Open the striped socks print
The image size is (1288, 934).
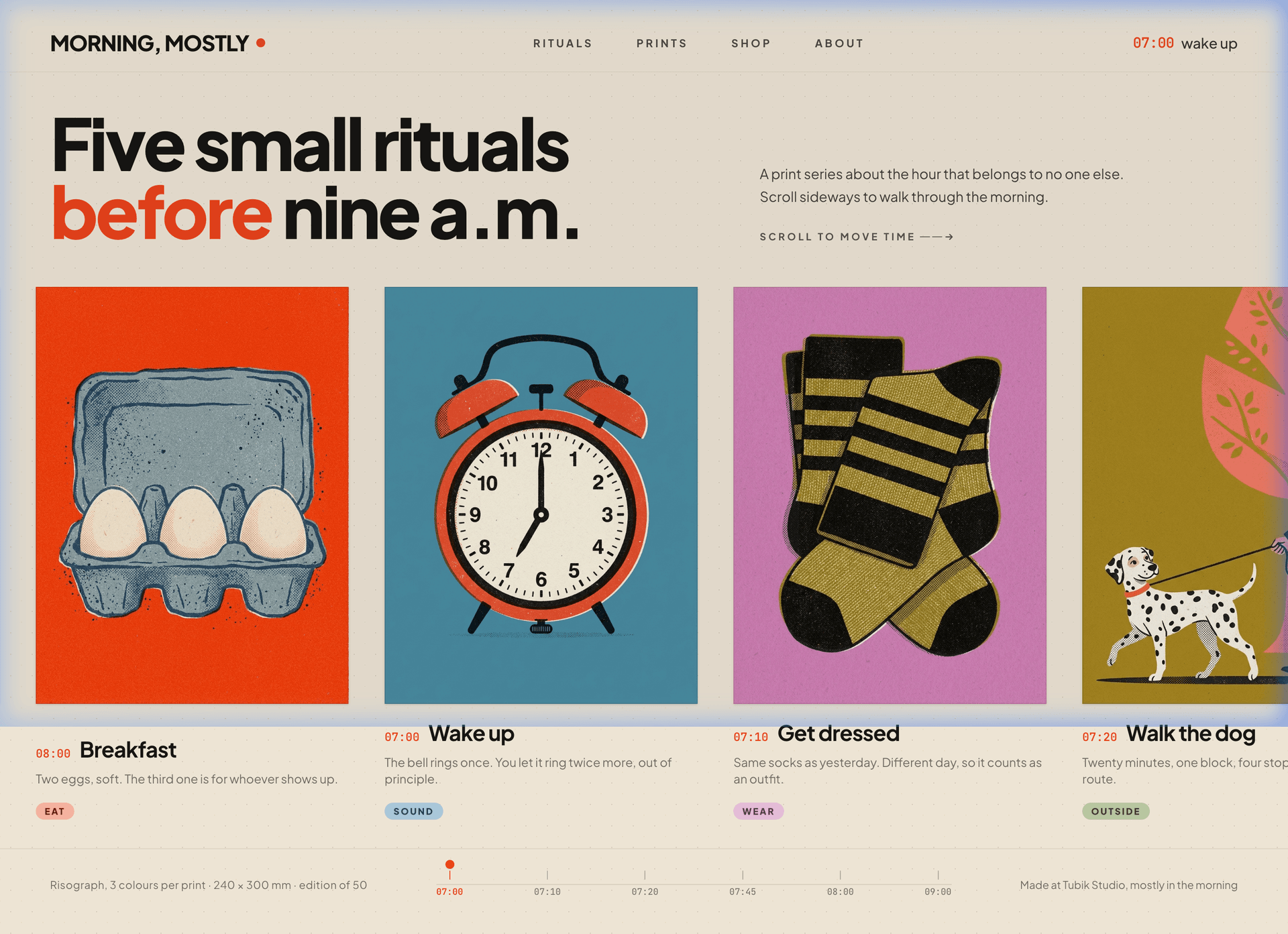click(x=890, y=495)
